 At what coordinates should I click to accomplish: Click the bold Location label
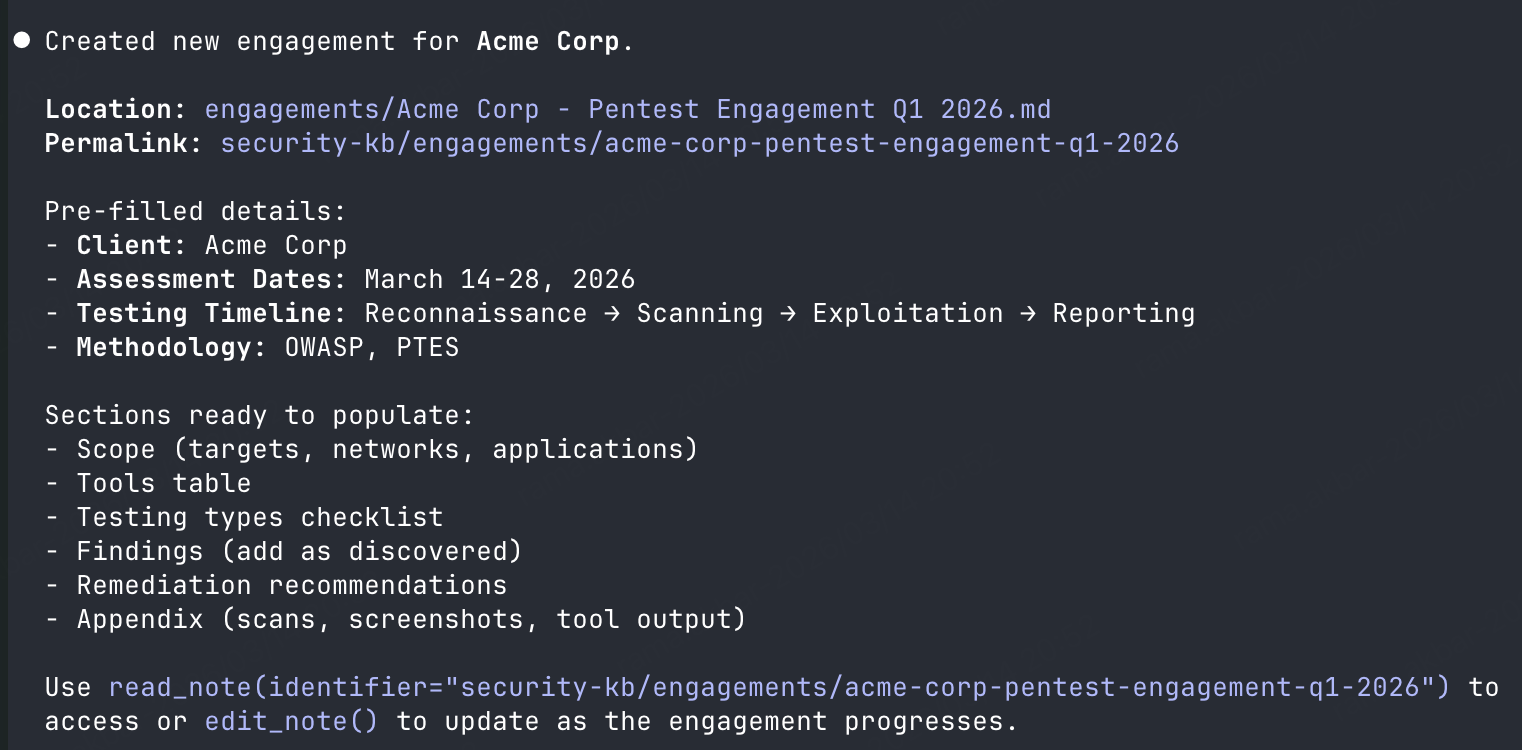tap(115, 109)
